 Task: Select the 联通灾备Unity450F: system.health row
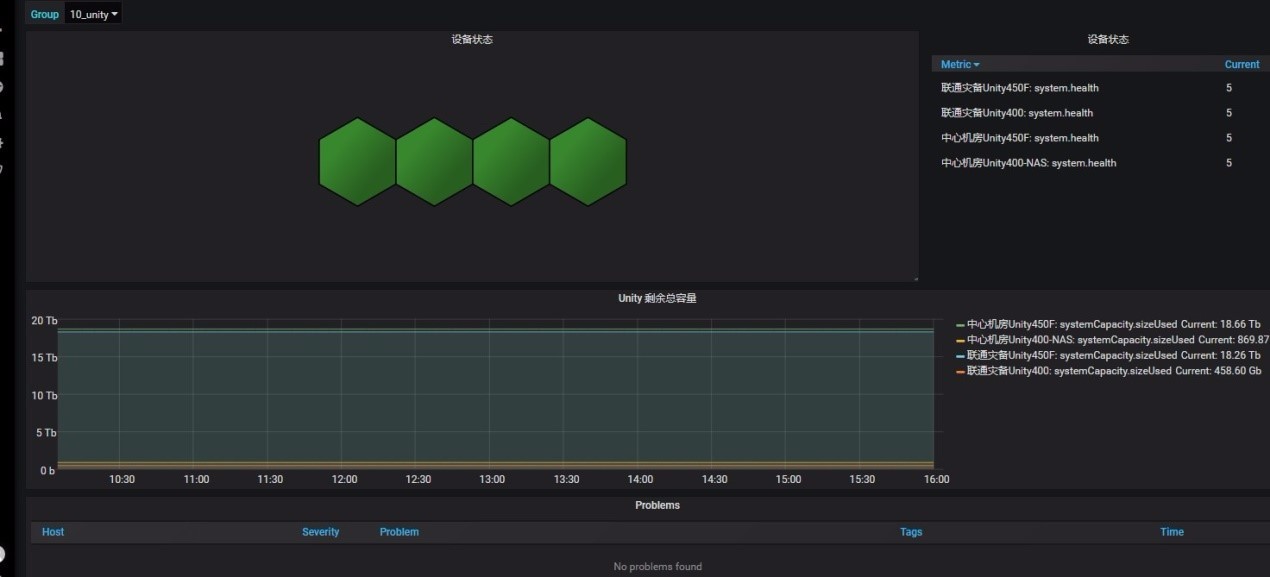(x=1100, y=88)
